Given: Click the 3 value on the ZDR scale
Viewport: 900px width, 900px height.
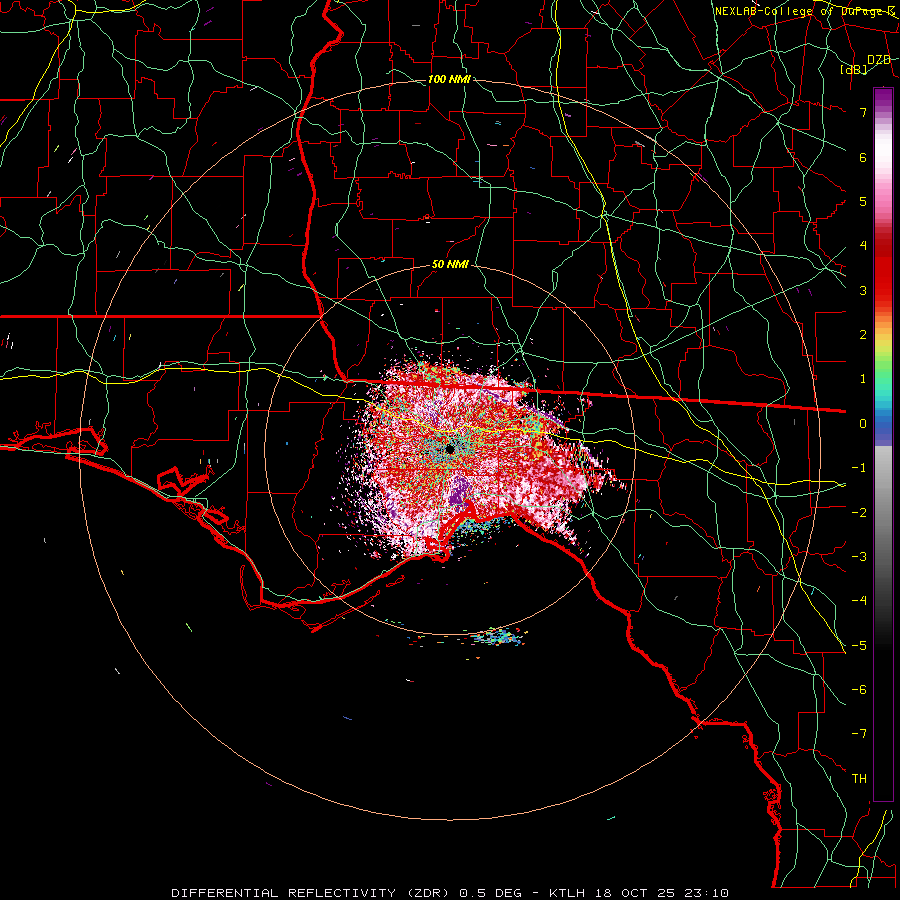Looking at the screenshot, I should click(863, 290).
